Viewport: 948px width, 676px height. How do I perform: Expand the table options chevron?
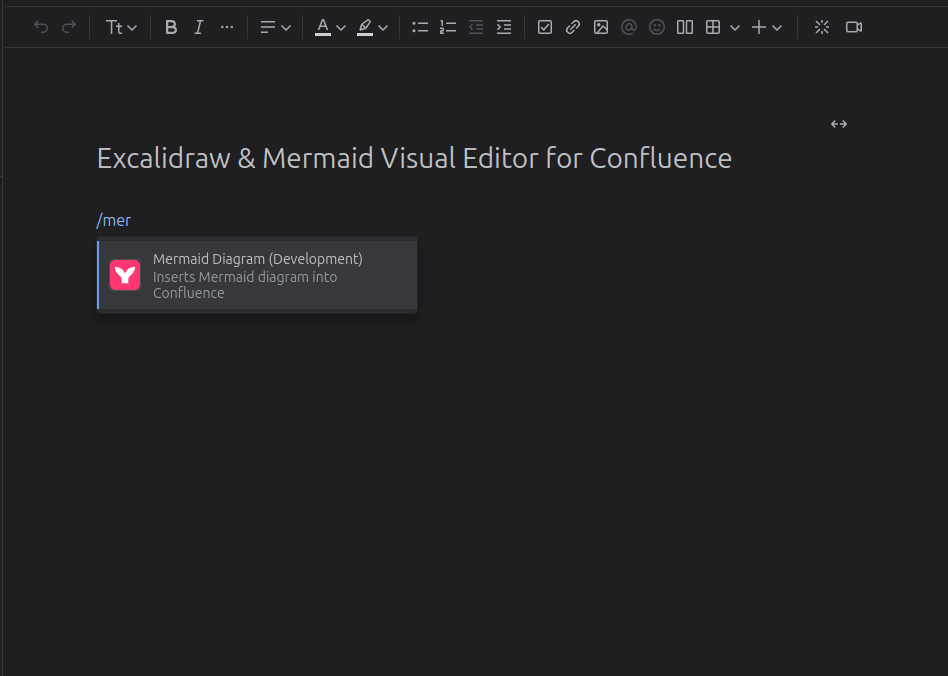coord(735,28)
